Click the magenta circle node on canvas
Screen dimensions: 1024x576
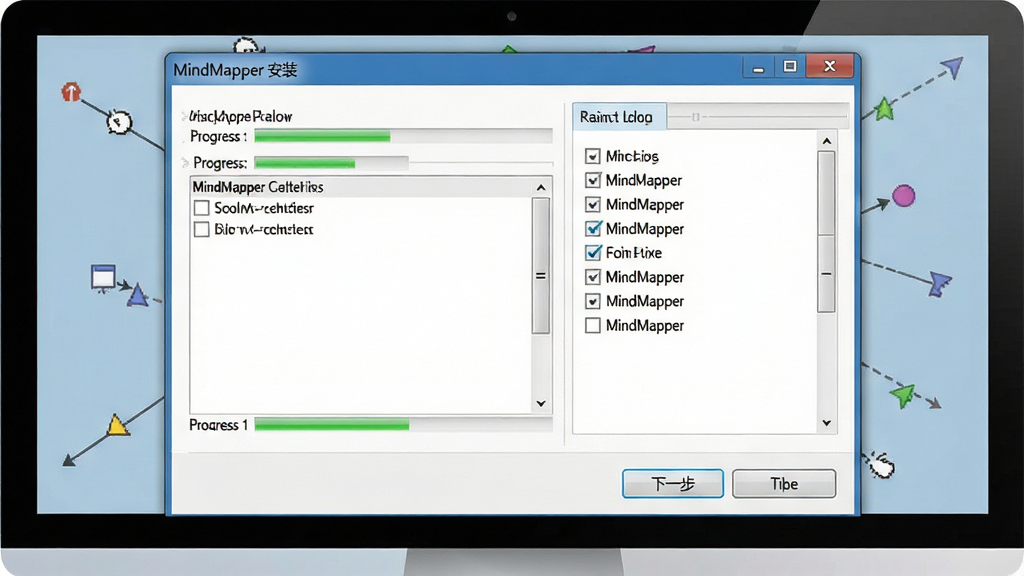(904, 195)
